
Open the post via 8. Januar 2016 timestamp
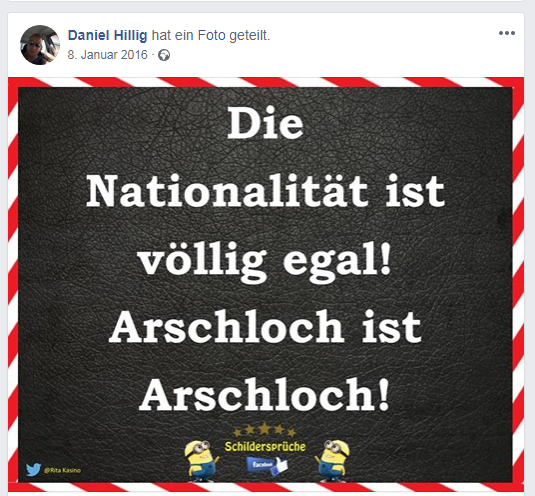[x=107, y=55]
